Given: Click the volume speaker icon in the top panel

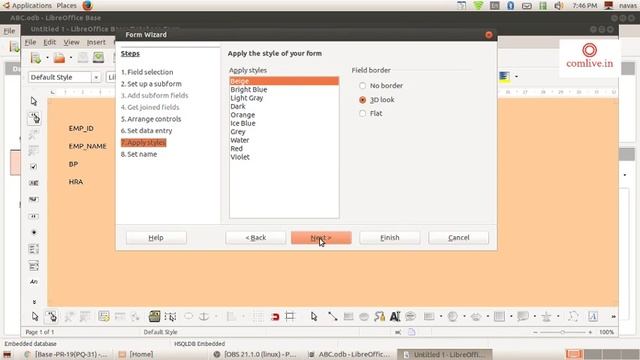Looking at the screenshot, I should pos(558,6).
